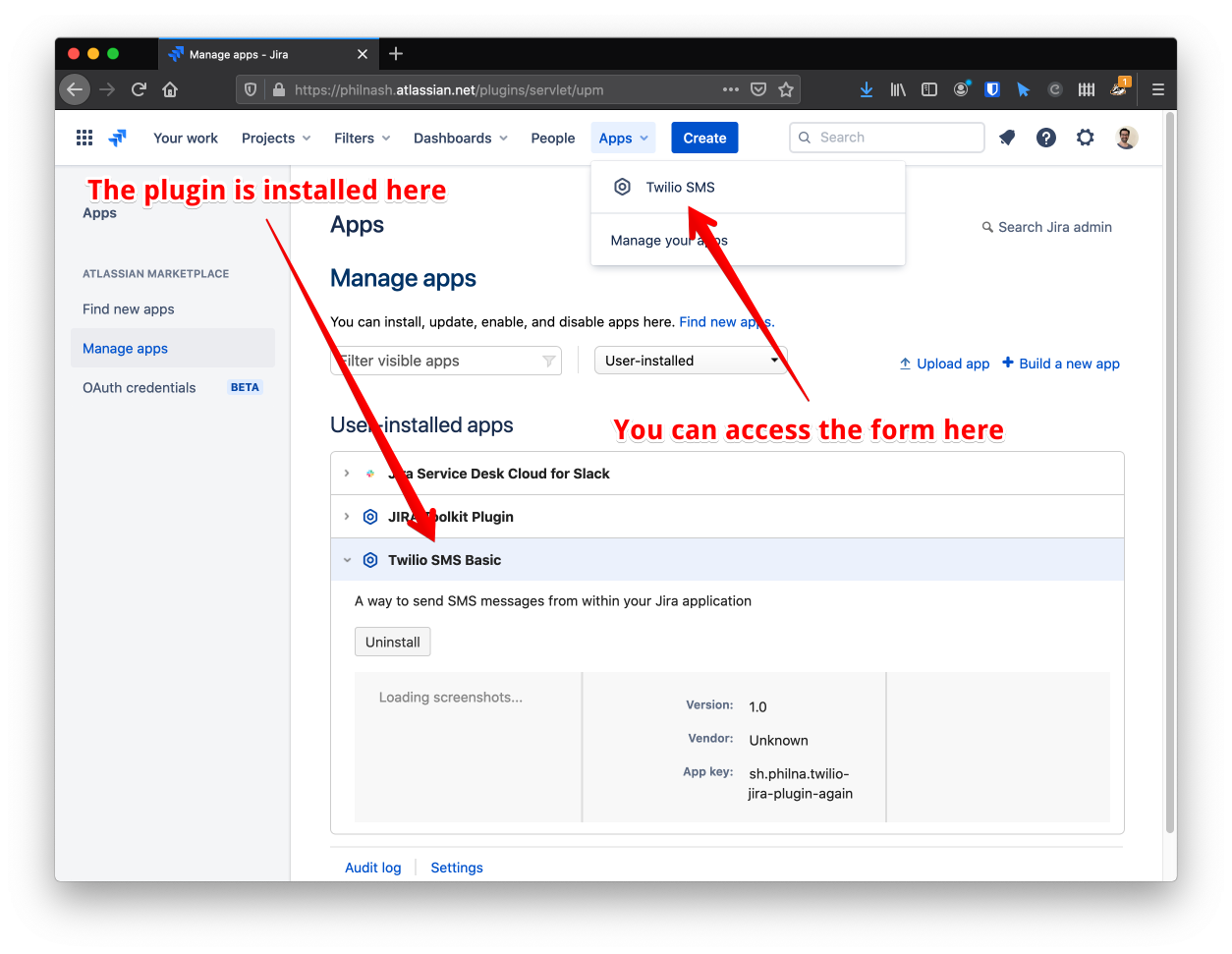Click the Upload app link
1232x954 pixels.
pyautogui.click(x=944, y=364)
